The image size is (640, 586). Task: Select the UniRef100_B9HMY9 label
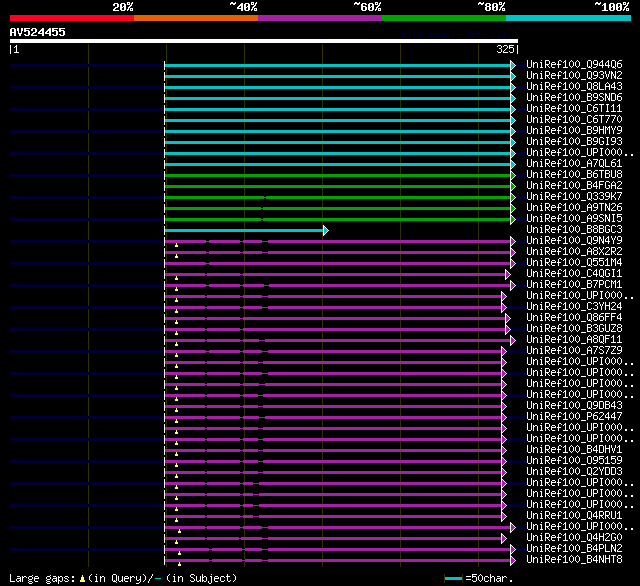coord(574,130)
